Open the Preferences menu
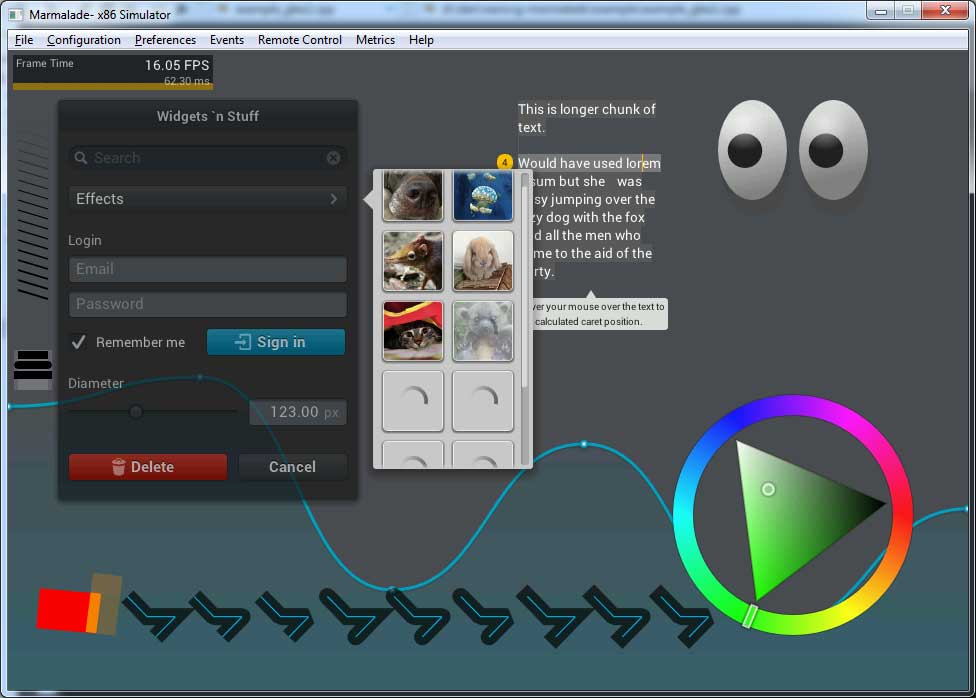976x698 pixels. point(165,40)
